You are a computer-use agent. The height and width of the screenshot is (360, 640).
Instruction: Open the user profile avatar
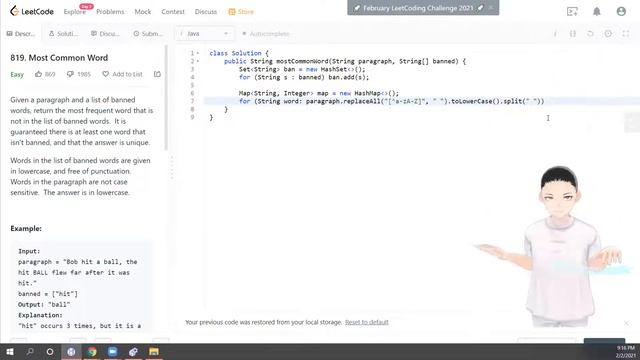(621, 11)
